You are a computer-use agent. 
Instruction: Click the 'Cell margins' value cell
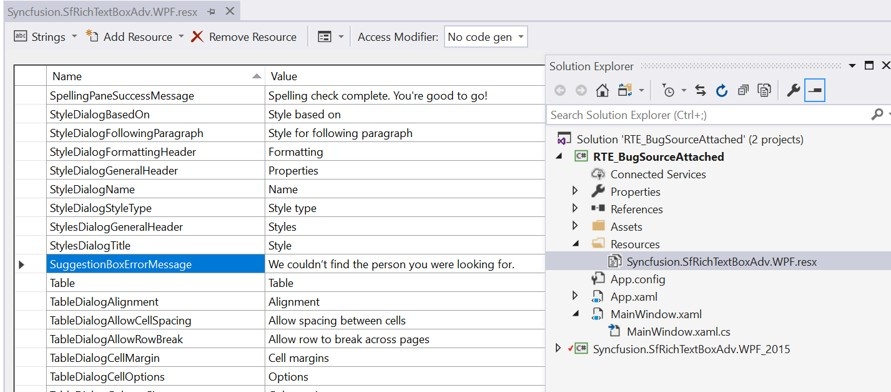coord(405,358)
